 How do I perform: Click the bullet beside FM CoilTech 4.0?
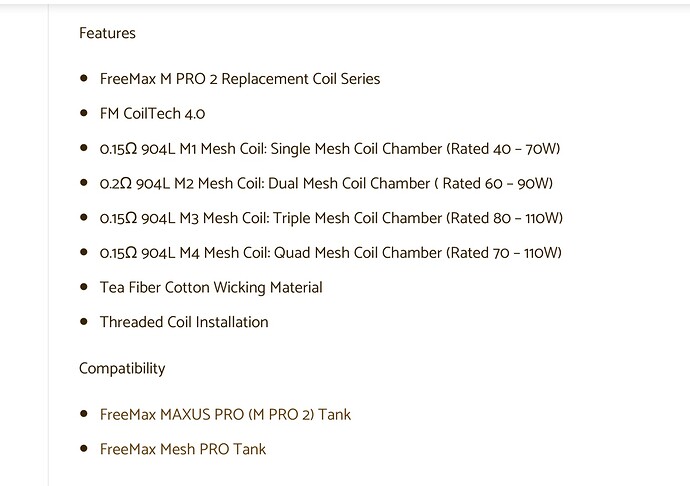[x=84, y=113]
